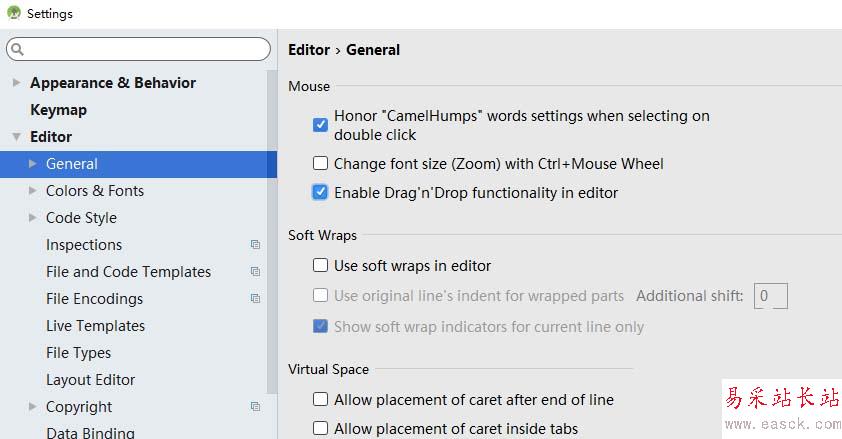Check Allow placement of caret after end of line
This screenshot has width=842, height=439.
321,399
